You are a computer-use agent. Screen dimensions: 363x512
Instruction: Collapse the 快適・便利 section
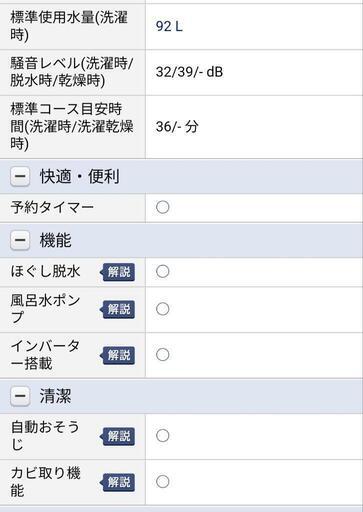20,176
